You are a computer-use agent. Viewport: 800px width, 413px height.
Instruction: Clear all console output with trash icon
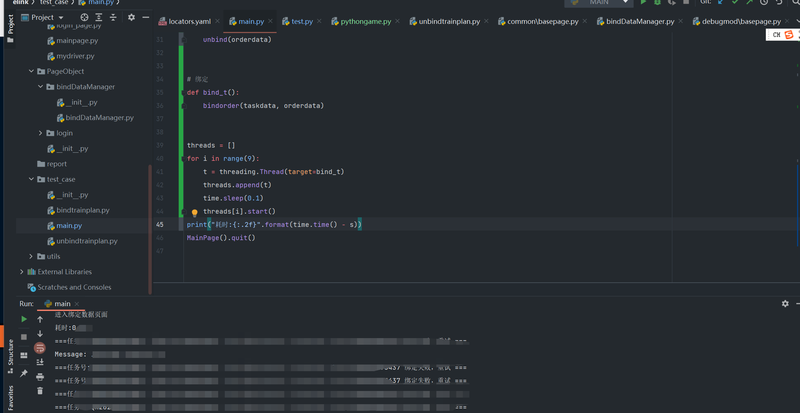pyautogui.click(x=40, y=391)
